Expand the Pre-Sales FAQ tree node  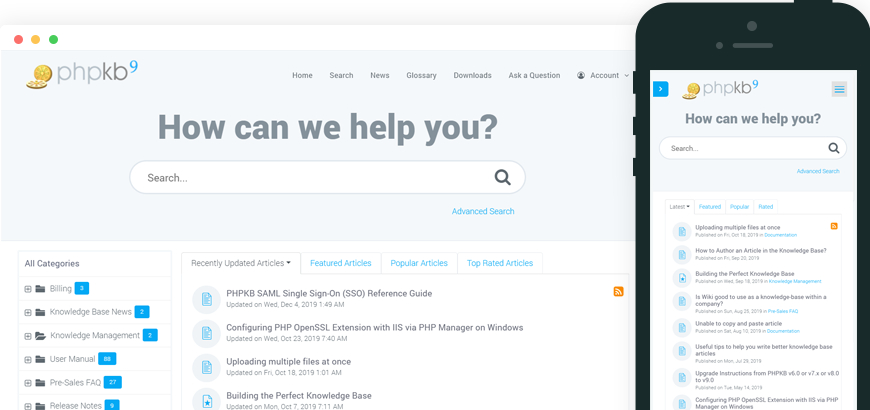(x=28, y=383)
